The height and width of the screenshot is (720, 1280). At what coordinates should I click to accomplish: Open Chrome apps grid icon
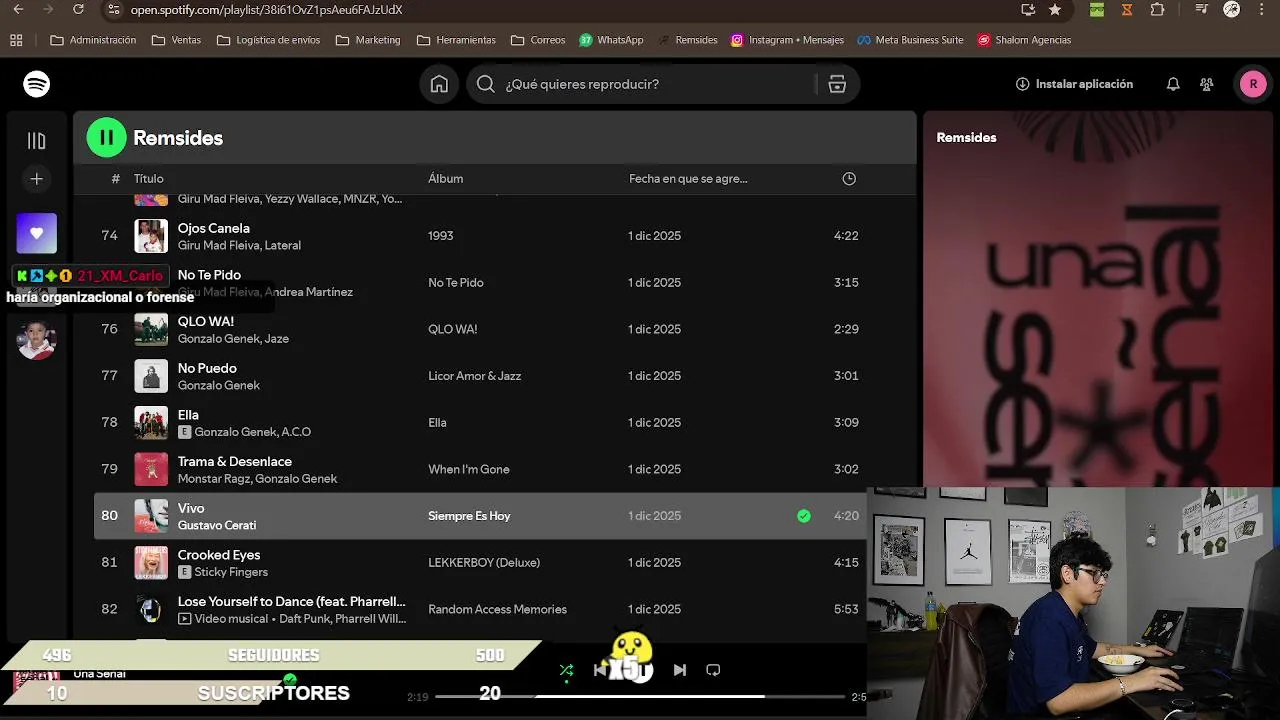point(16,40)
